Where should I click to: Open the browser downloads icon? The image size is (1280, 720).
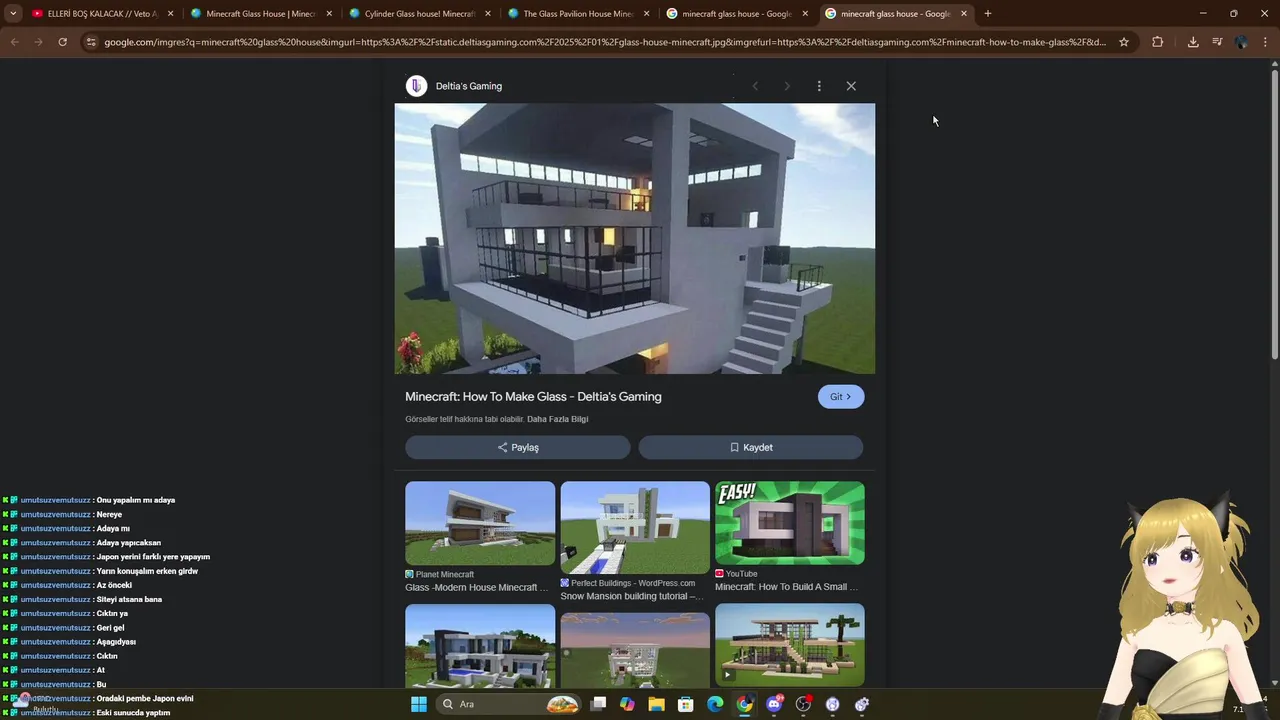(x=1193, y=42)
